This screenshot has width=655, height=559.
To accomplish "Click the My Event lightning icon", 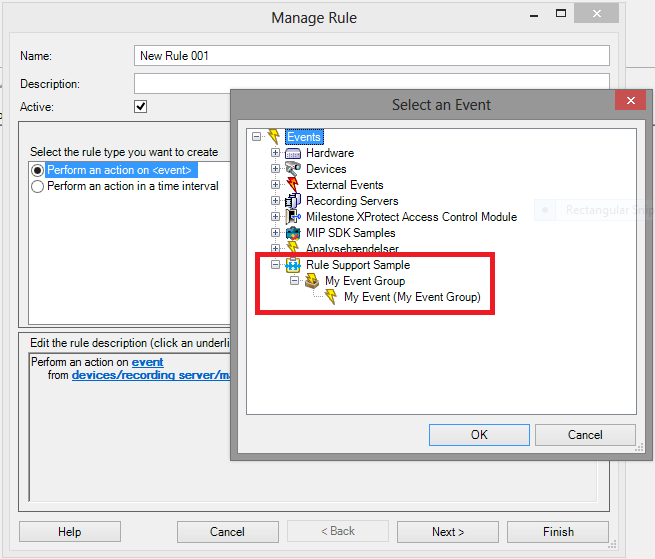I will pyautogui.click(x=331, y=297).
